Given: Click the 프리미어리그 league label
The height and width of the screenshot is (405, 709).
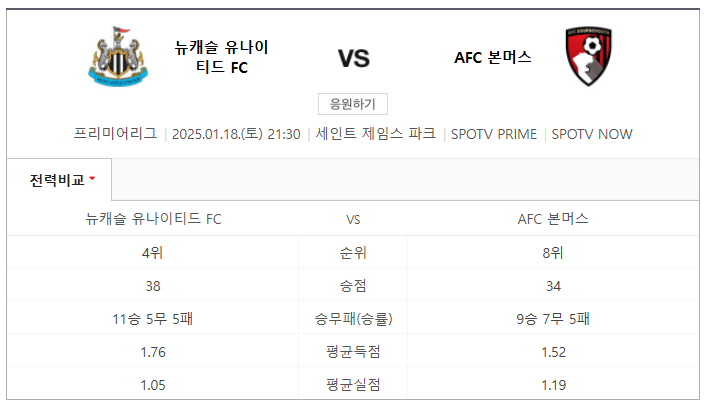Looking at the screenshot, I should (115, 134).
